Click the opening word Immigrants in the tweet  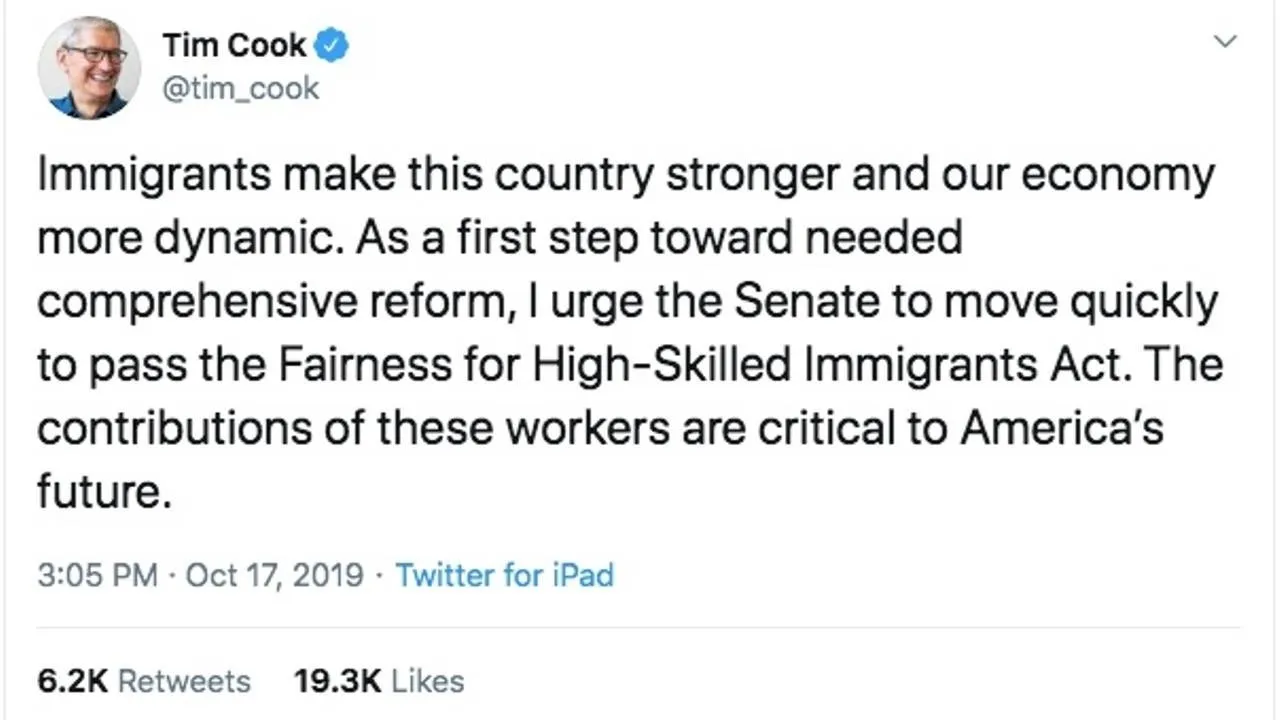(154, 177)
